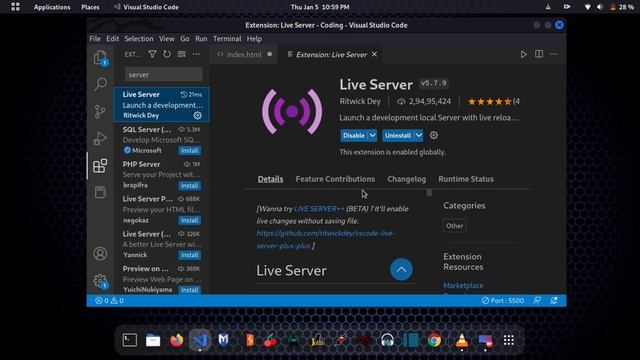Switch to Feature Contributions tab
640x360 pixels.
[335, 179]
